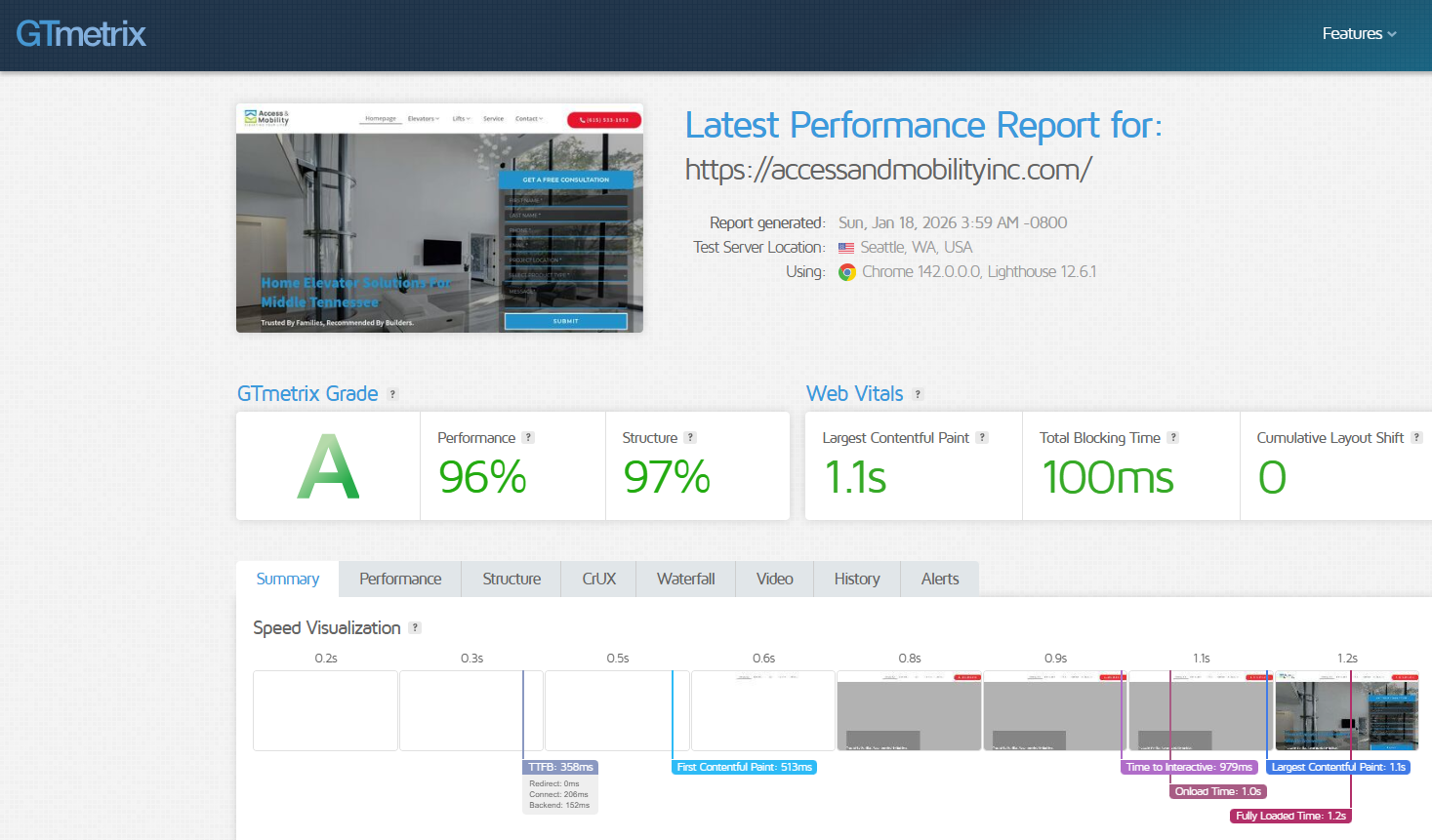Click the Fully Loaded Time: 1.2s marker

[x=1290, y=816]
